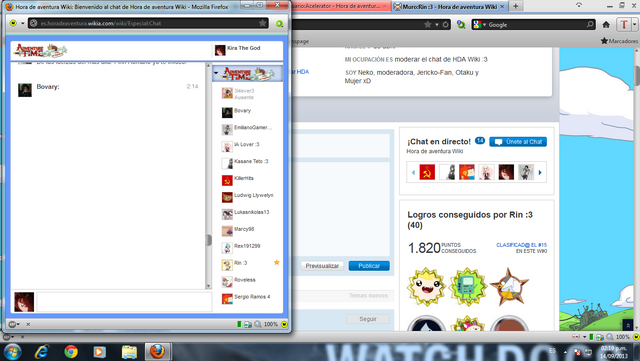Open Google Chrome from the taskbar
The height and width of the screenshot is (361, 640).
(x=71, y=351)
